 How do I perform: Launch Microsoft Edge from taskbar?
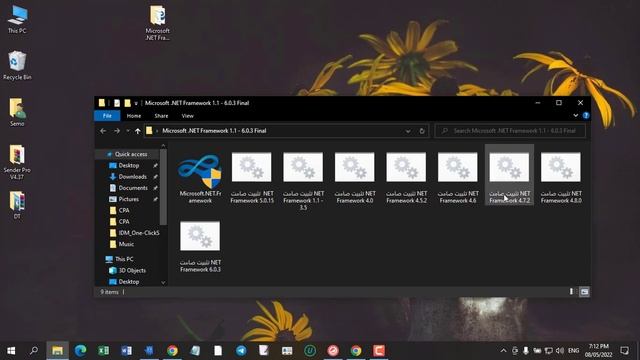[x=80, y=351]
